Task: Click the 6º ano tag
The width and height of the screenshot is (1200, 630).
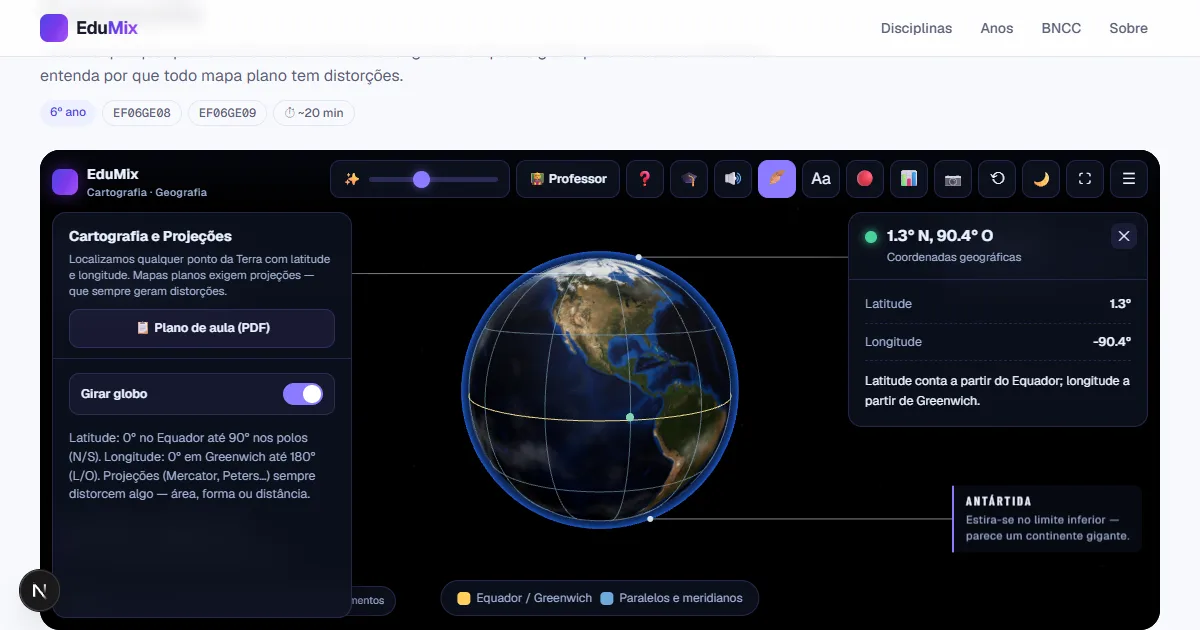Action: 68,112
